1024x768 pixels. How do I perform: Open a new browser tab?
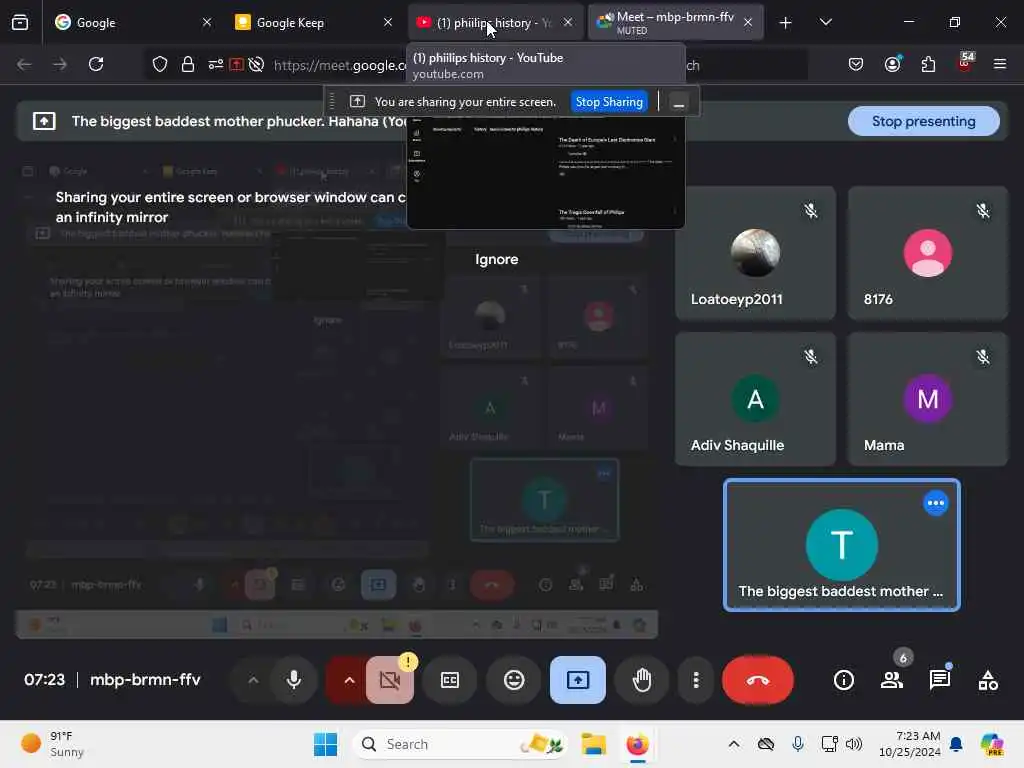coord(786,23)
